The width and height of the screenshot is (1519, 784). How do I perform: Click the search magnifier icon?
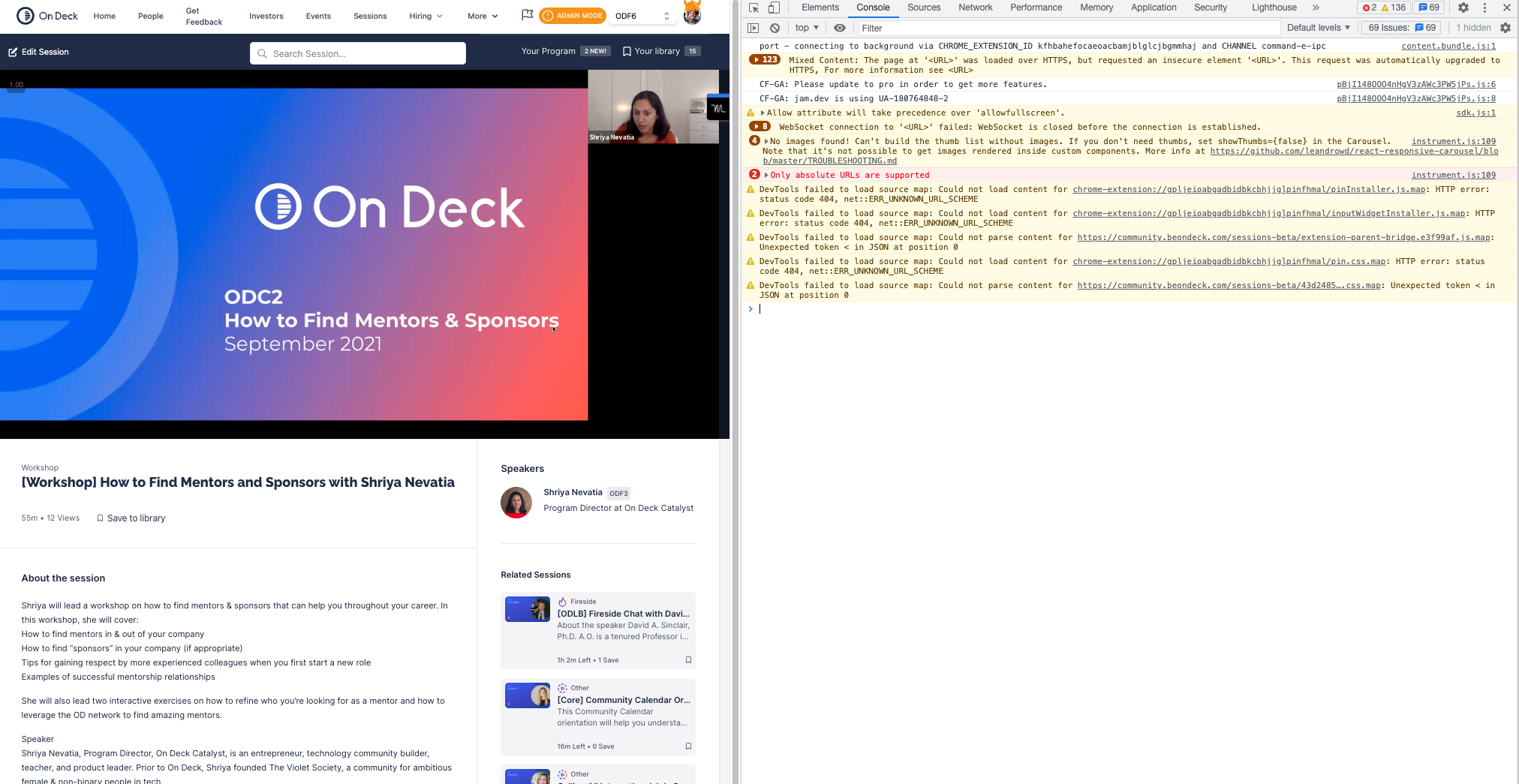click(x=262, y=54)
